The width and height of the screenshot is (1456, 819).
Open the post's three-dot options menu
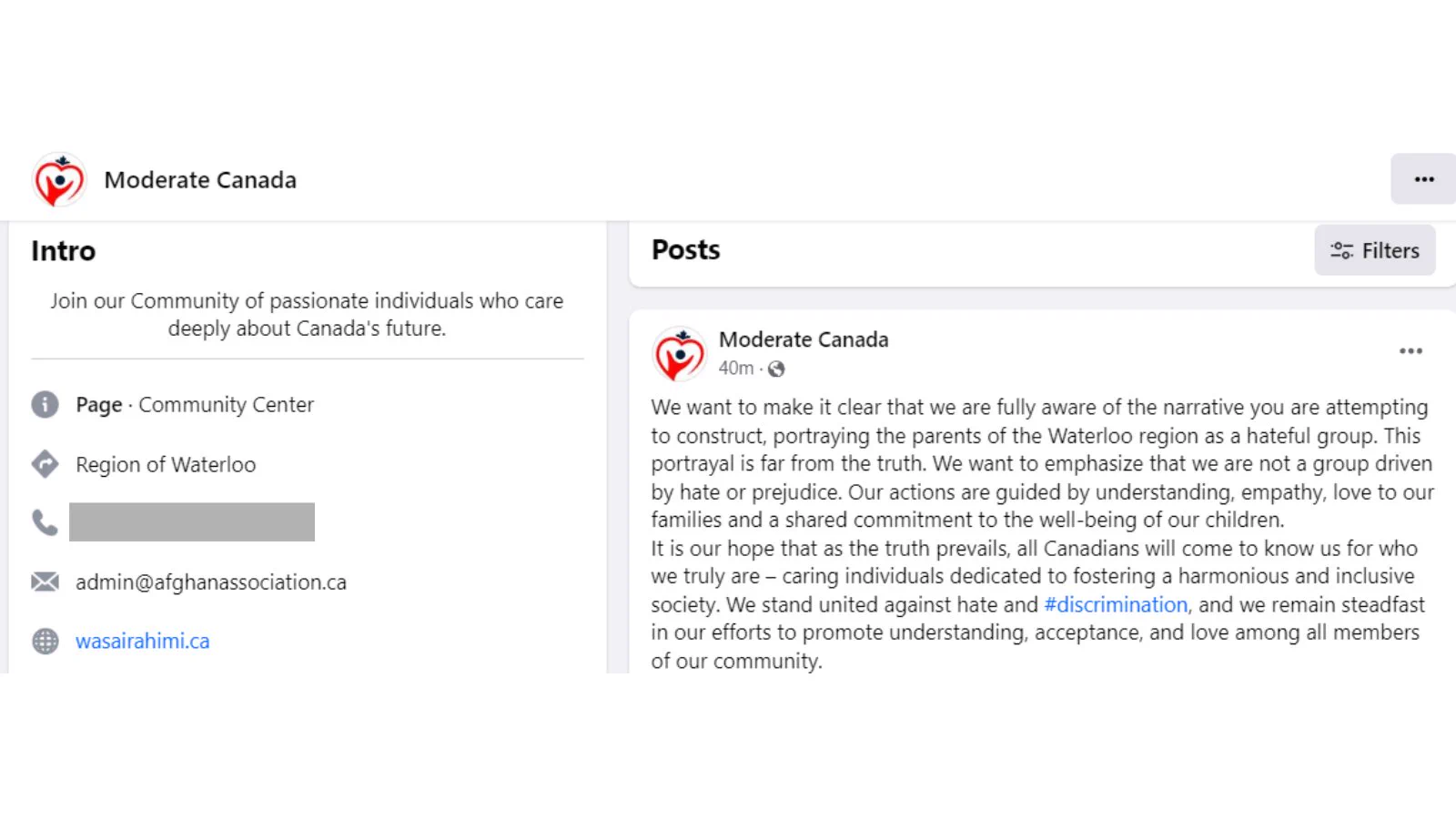coord(1410,351)
